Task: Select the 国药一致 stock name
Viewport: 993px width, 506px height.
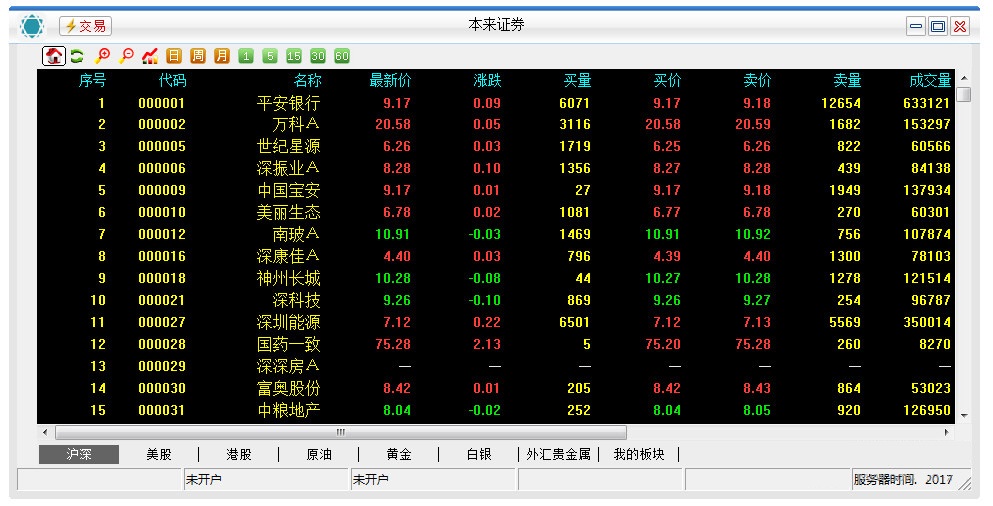Action: coord(289,345)
